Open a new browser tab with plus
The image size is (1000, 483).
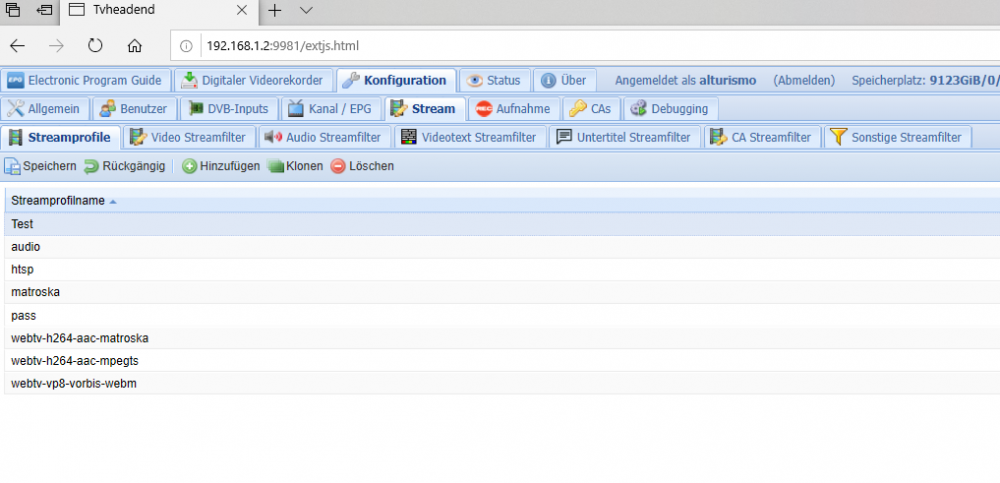pos(274,10)
